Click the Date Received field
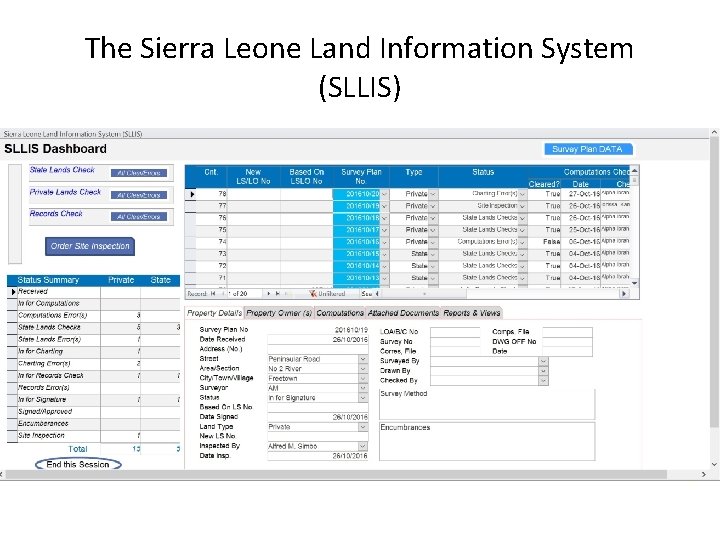This screenshot has height=540, width=720. [318, 339]
